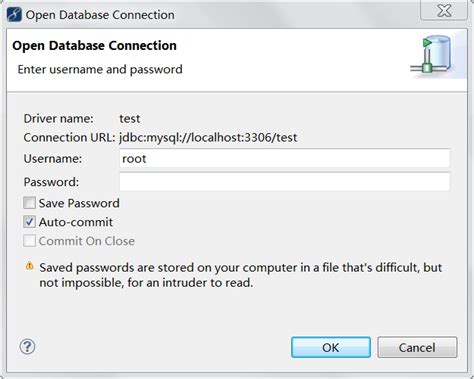The image size is (474, 379).
Task: Click the SQuirreL app icon in title bar
Action: pyautogui.click(x=14, y=15)
